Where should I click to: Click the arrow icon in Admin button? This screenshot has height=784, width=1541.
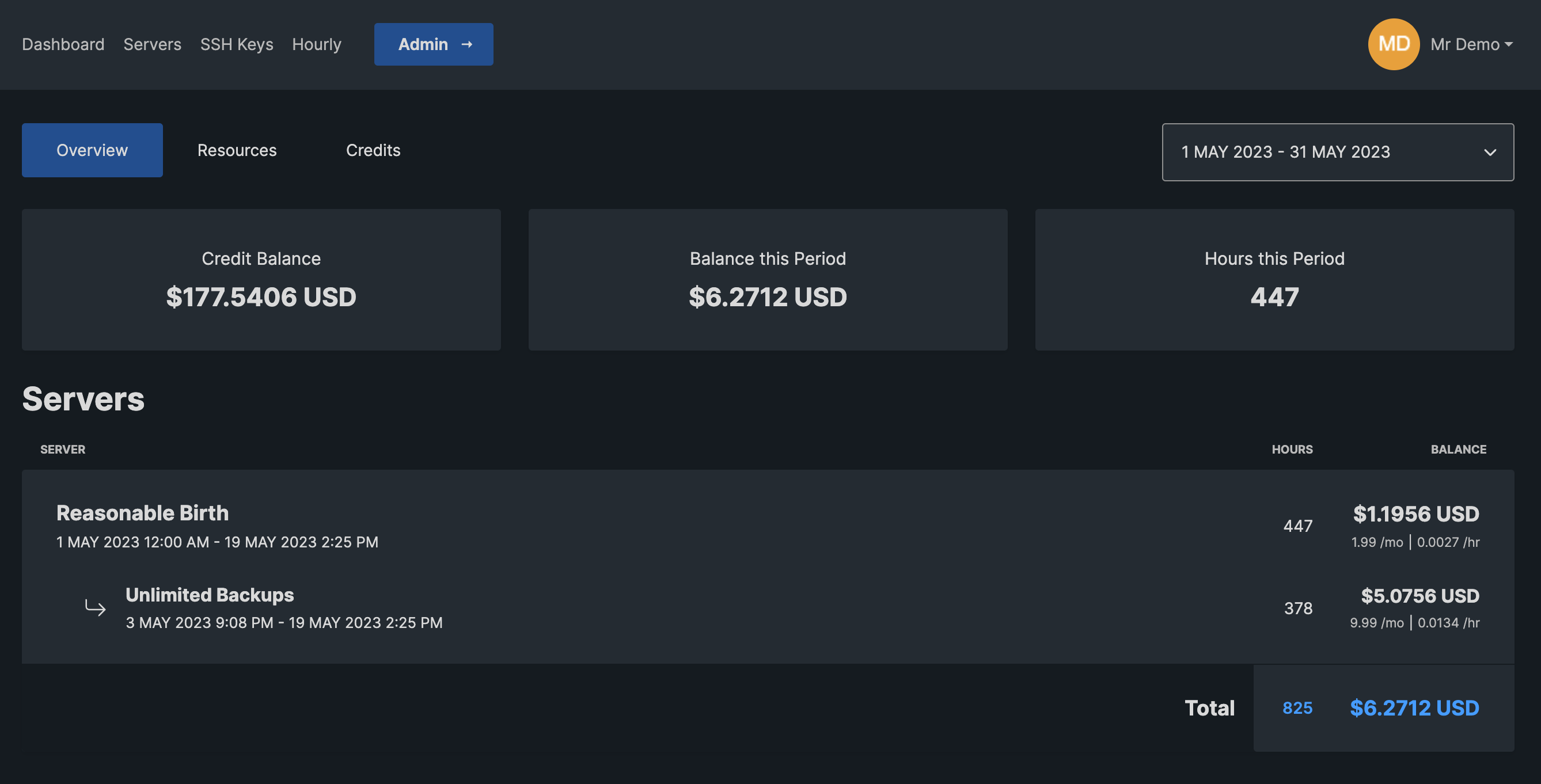[x=466, y=44]
